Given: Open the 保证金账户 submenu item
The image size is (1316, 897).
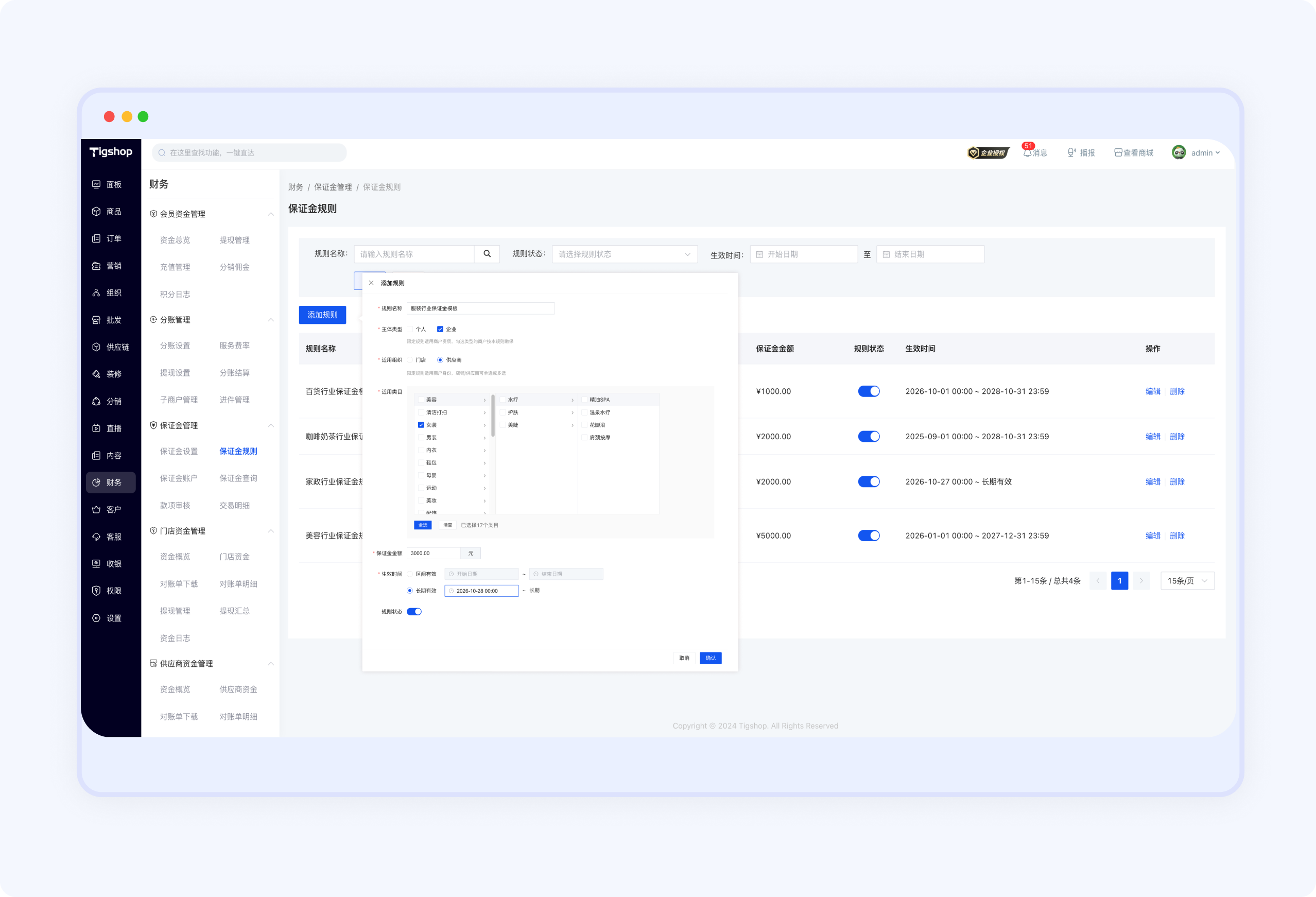Looking at the screenshot, I should pos(179,478).
